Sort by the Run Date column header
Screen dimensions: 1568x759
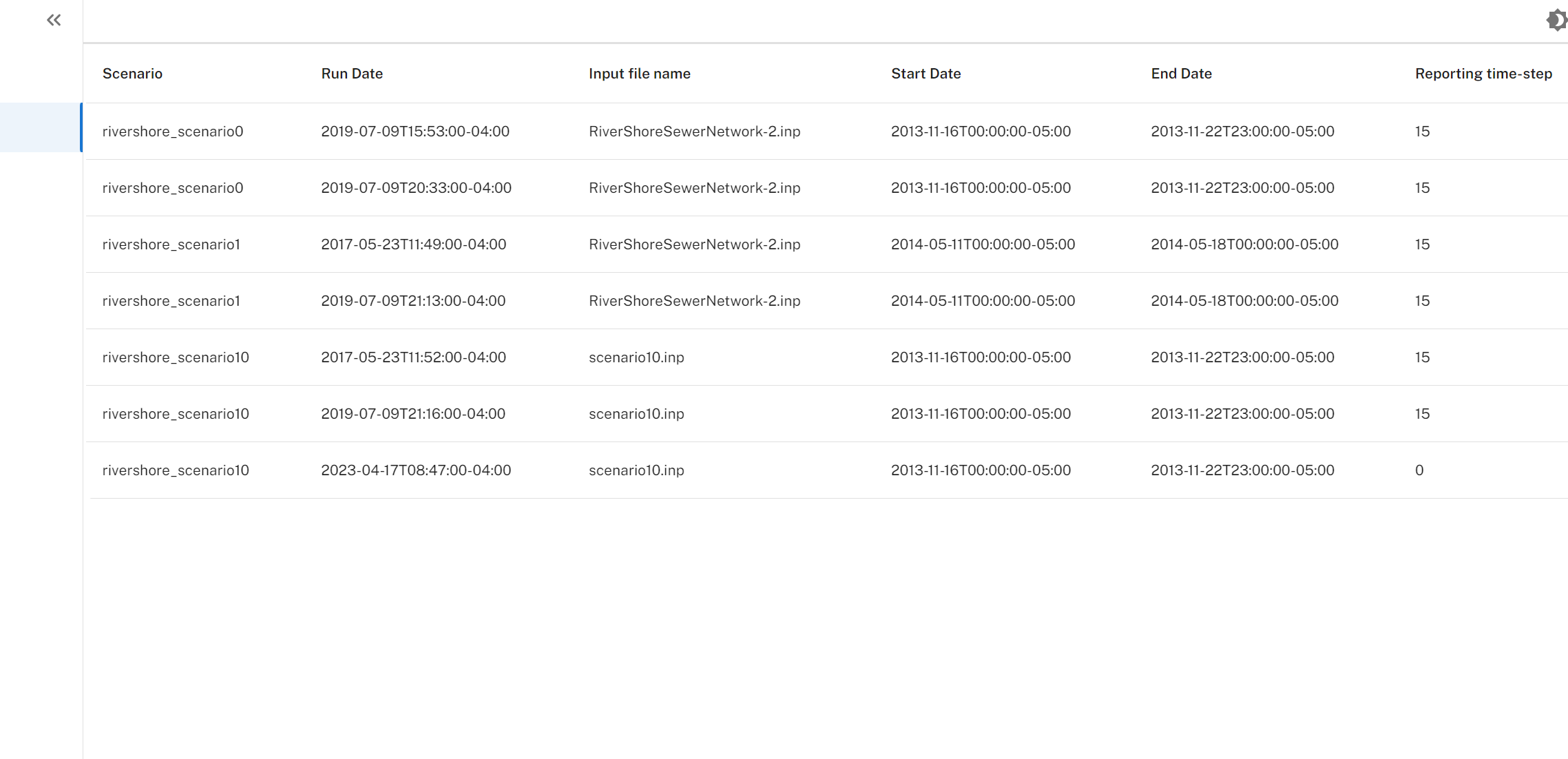[352, 74]
